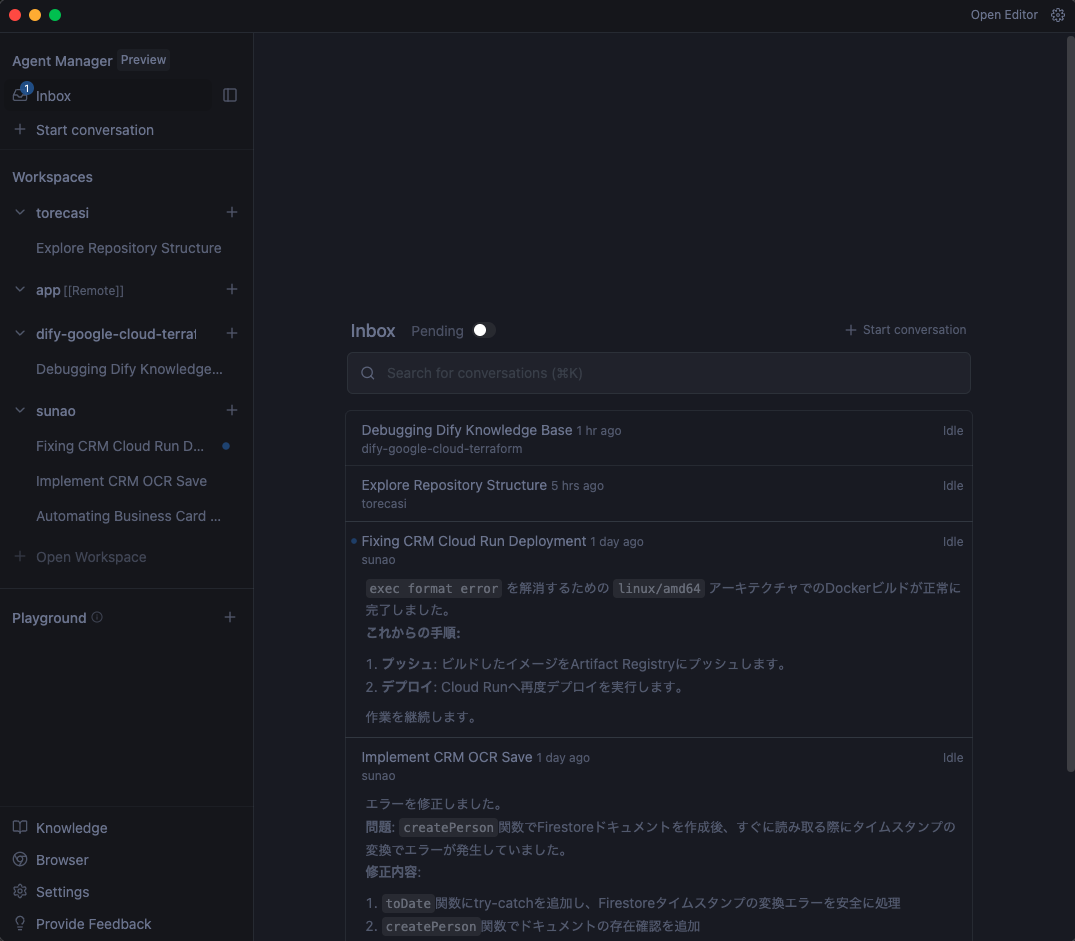The height and width of the screenshot is (941, 1075).
Task: Click the Inbox tray icon with badge
Action: tap(20, 95)
